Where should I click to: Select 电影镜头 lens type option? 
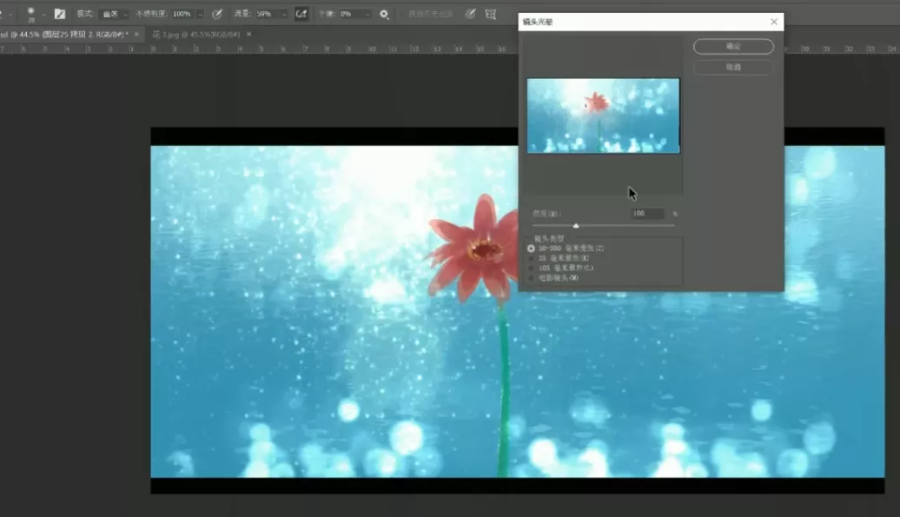click(x=531, y=278)
